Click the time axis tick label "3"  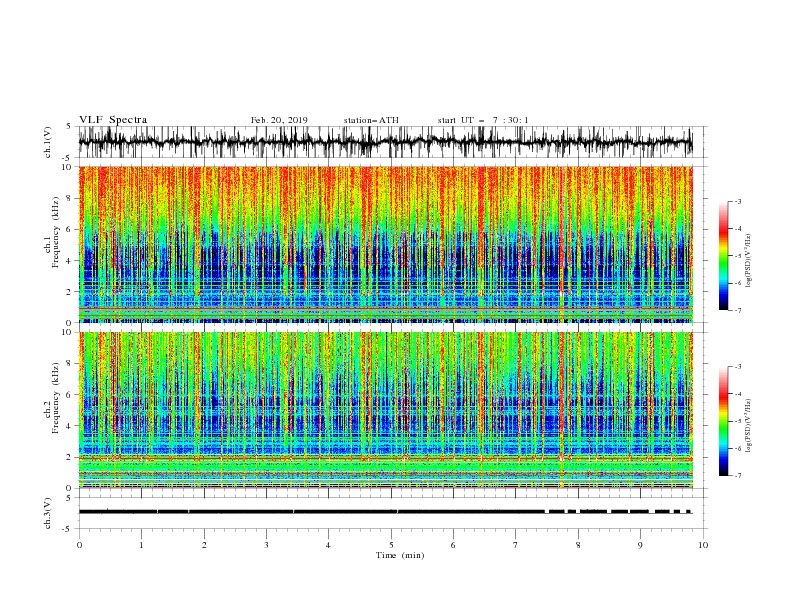[266, 545]
